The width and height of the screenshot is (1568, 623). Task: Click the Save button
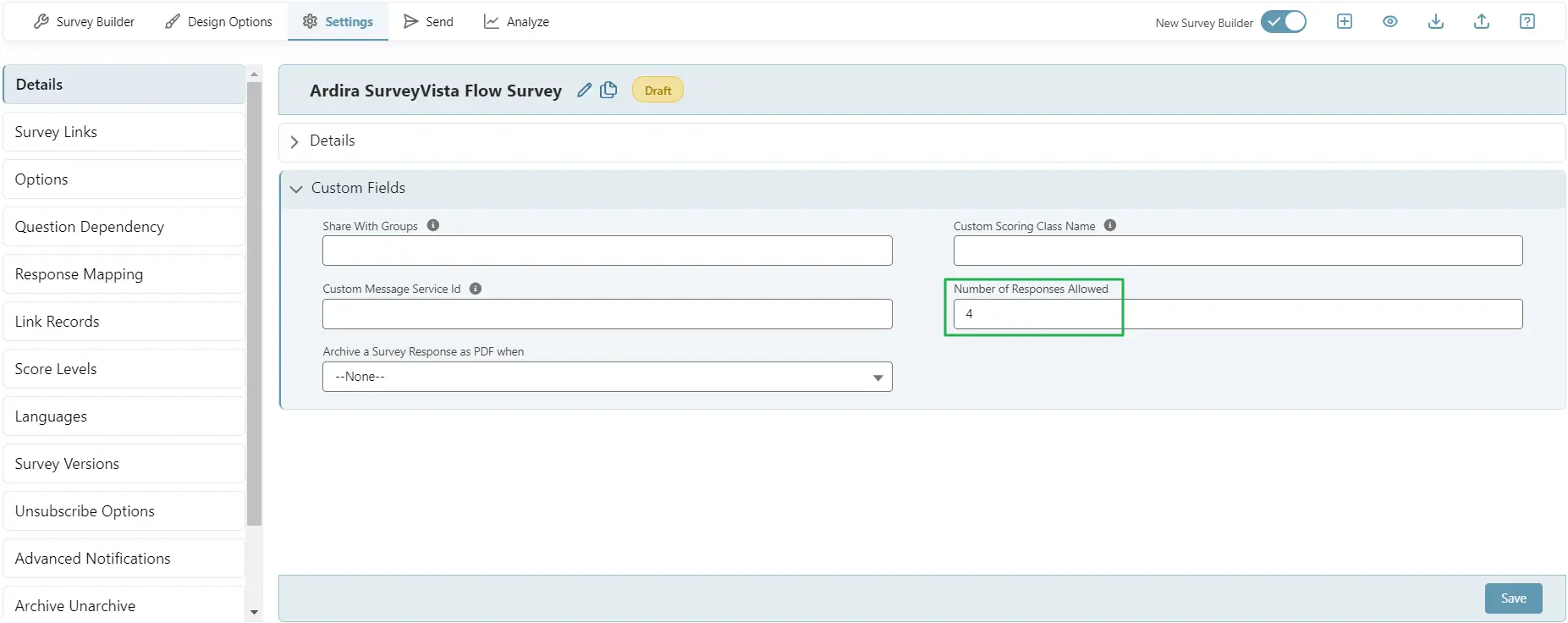pyautogui.click(x=1512, y=598)
